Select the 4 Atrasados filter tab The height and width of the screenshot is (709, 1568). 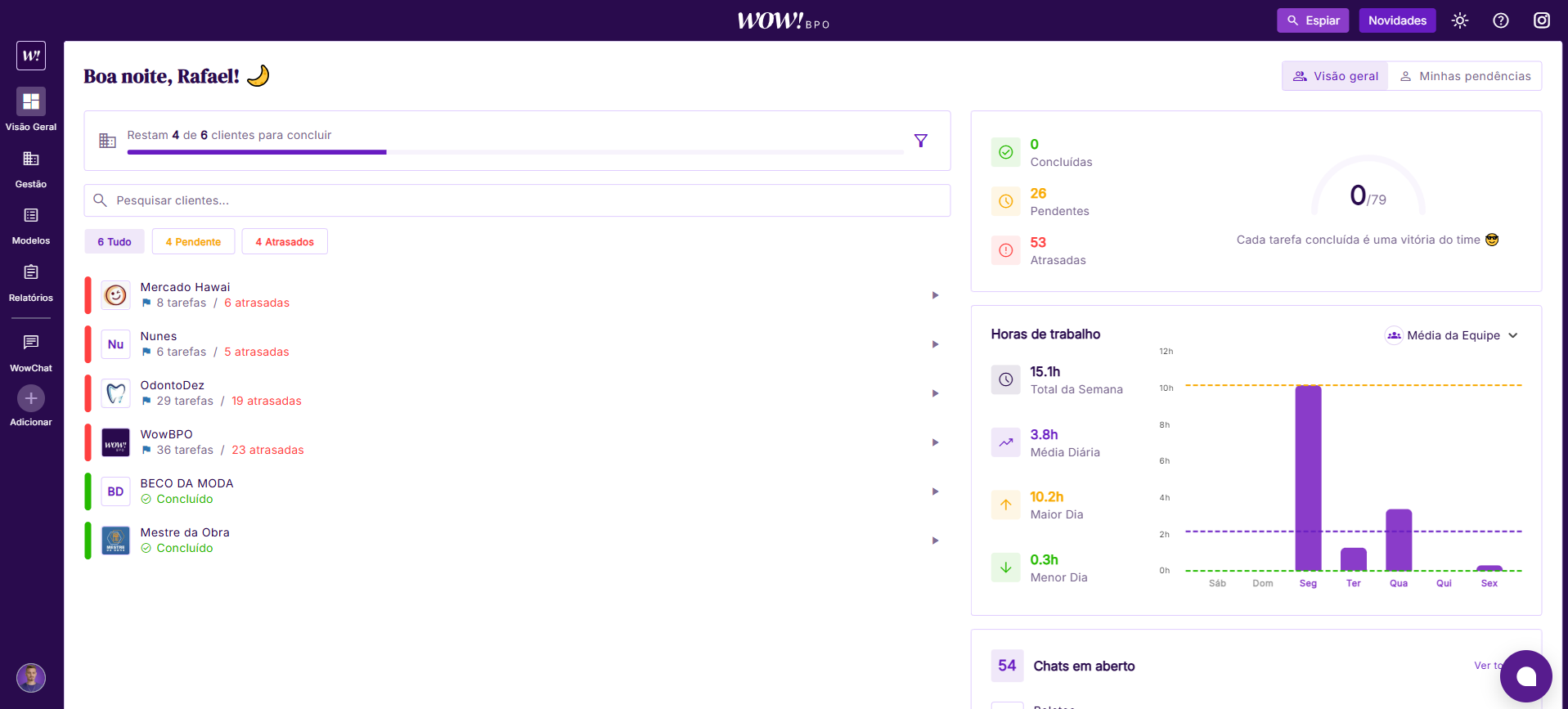tap(285, 242)
